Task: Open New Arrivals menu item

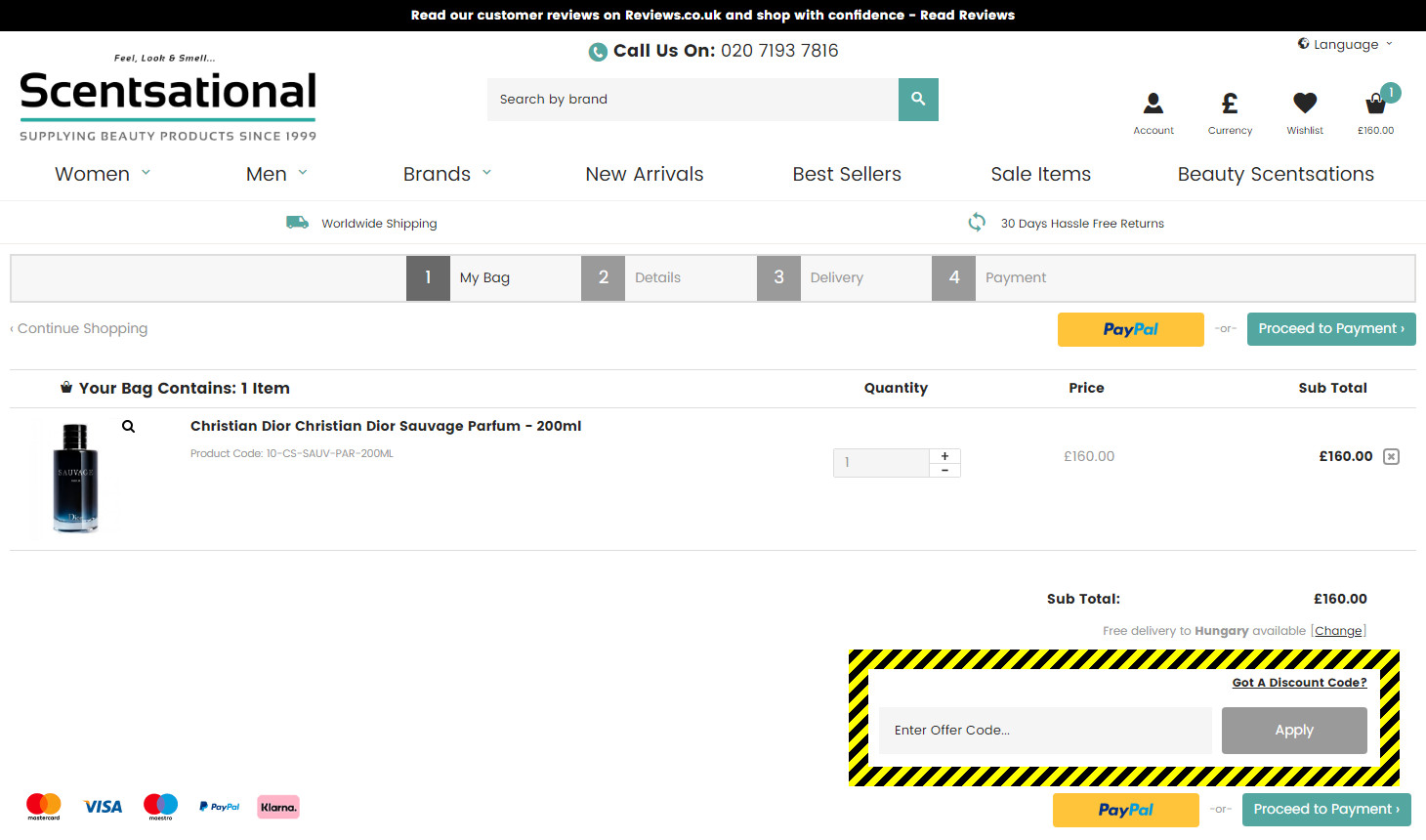Action: (x=645, y=174)
